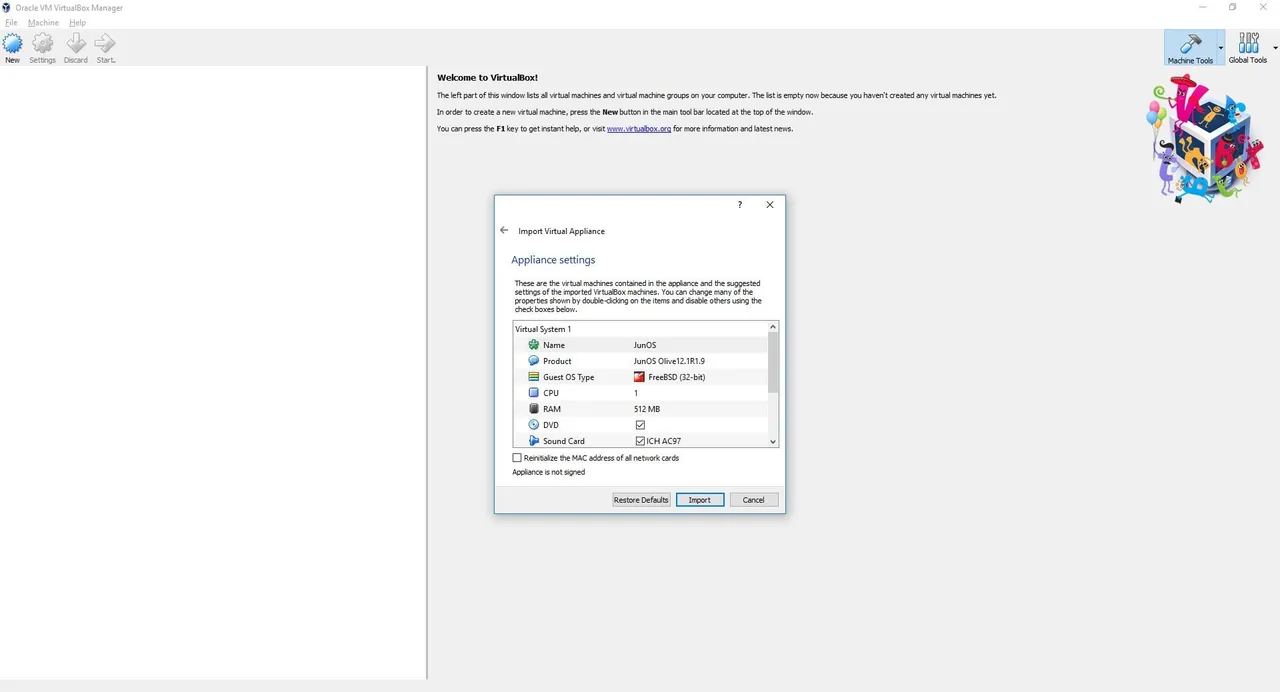This screenshot has height=692, width=1280.
Task: Restore down the main window
Action: coord(1232,7)
